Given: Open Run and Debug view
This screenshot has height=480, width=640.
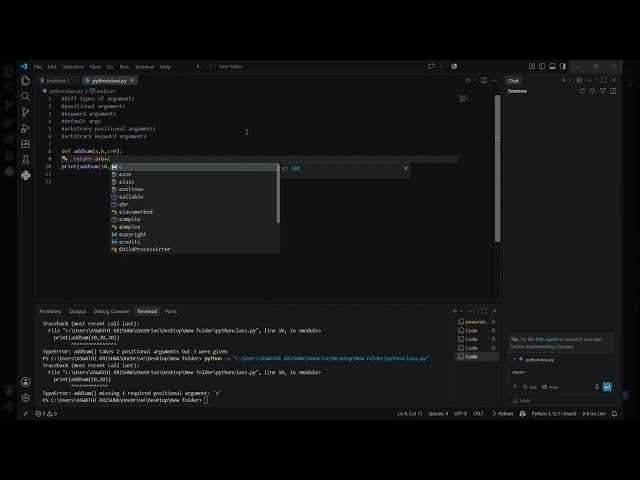Looking at the screenshot, I should click(x=25, y=128).
